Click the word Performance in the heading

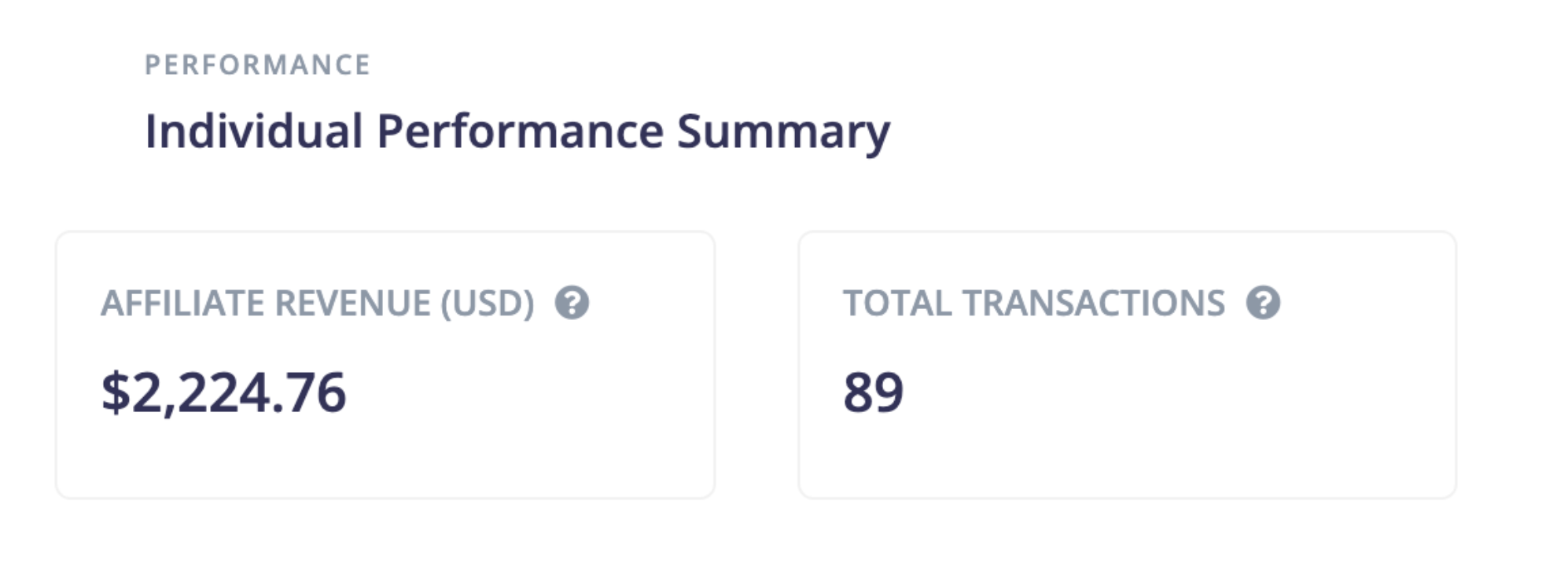(520, 131)
